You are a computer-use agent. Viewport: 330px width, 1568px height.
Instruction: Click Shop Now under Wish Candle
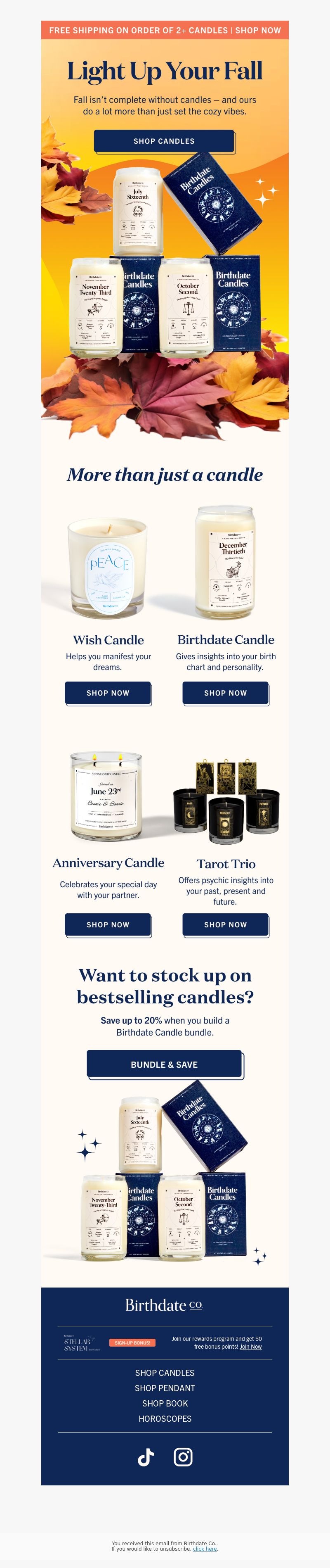(x=108, y=693)
